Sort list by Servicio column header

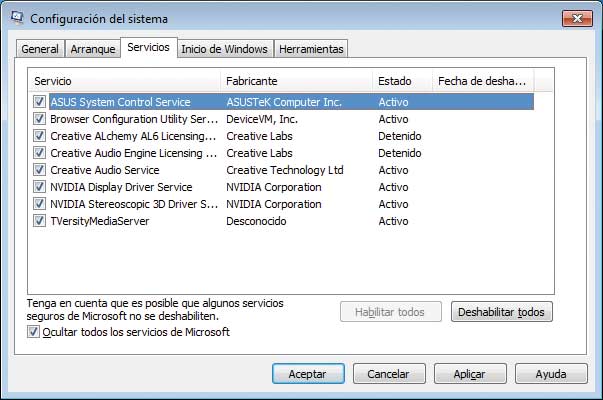click(x=120, y=80)
